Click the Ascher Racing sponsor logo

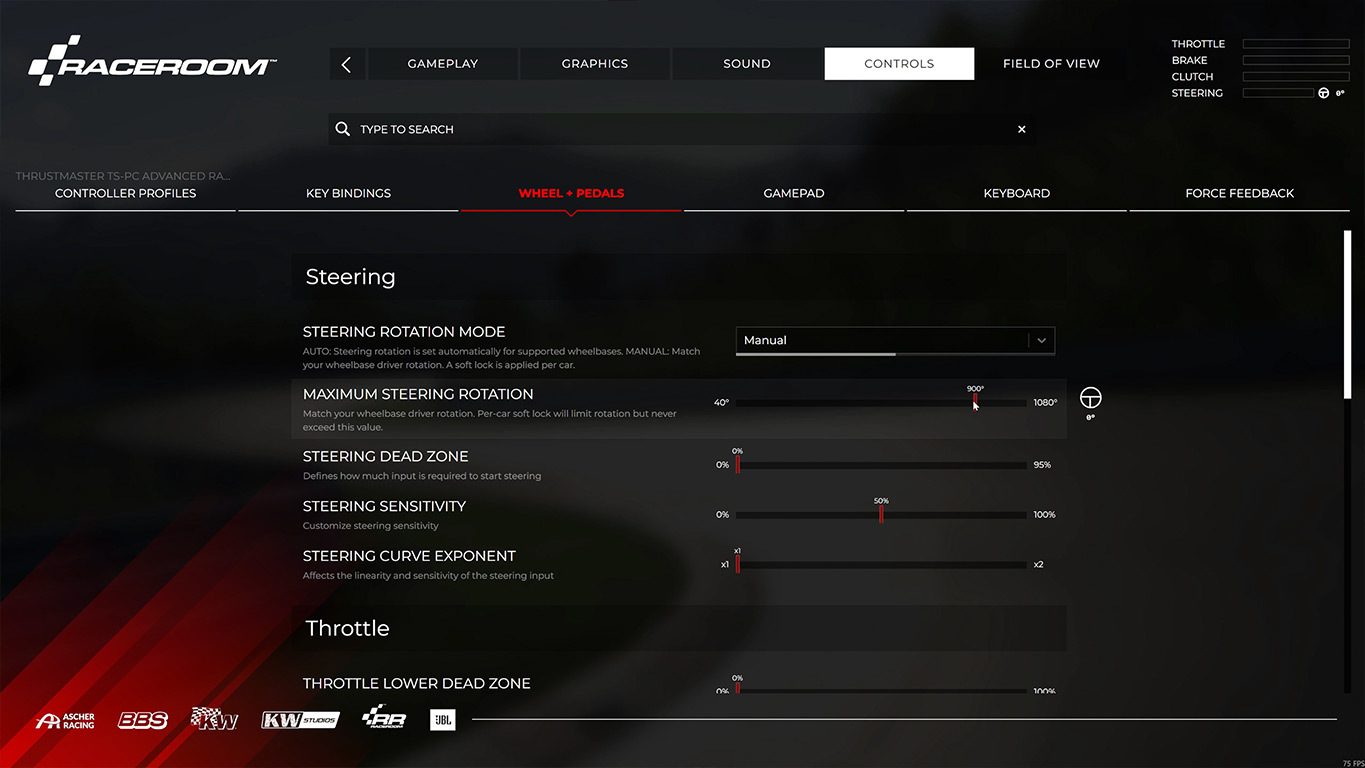tap(66, 720)
